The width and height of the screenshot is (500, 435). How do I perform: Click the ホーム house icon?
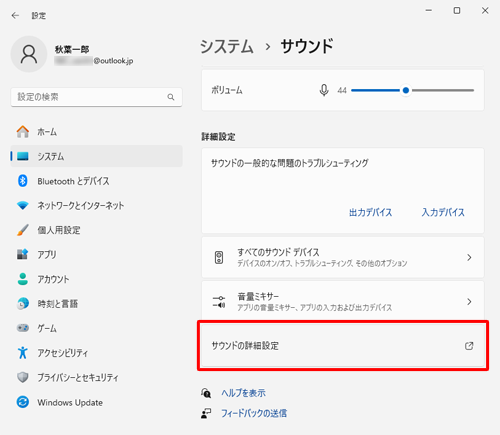point(23,132)
